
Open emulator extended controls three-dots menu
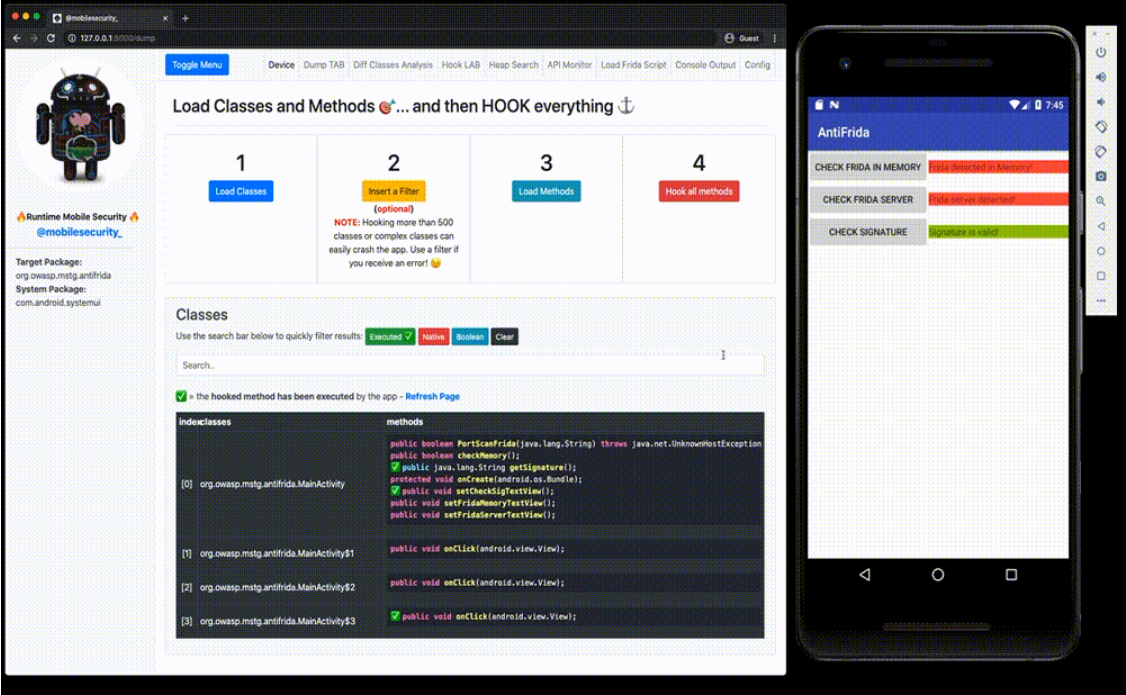(x=1101, y=300)
